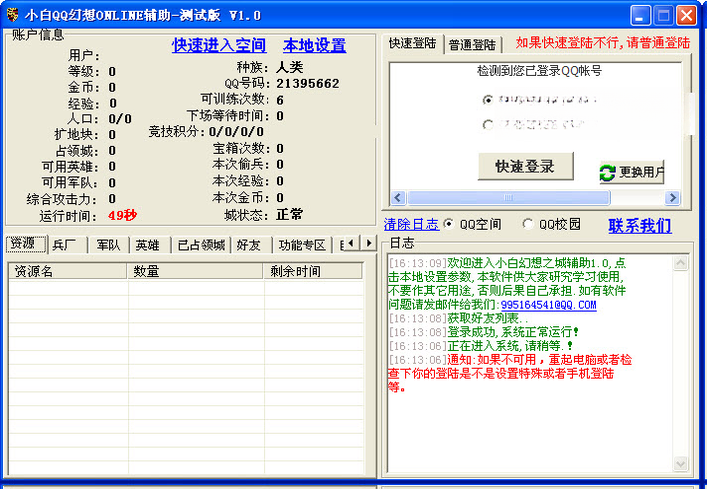Open the 好友 tab
This screenshot has width=707, height=489.
251,245
